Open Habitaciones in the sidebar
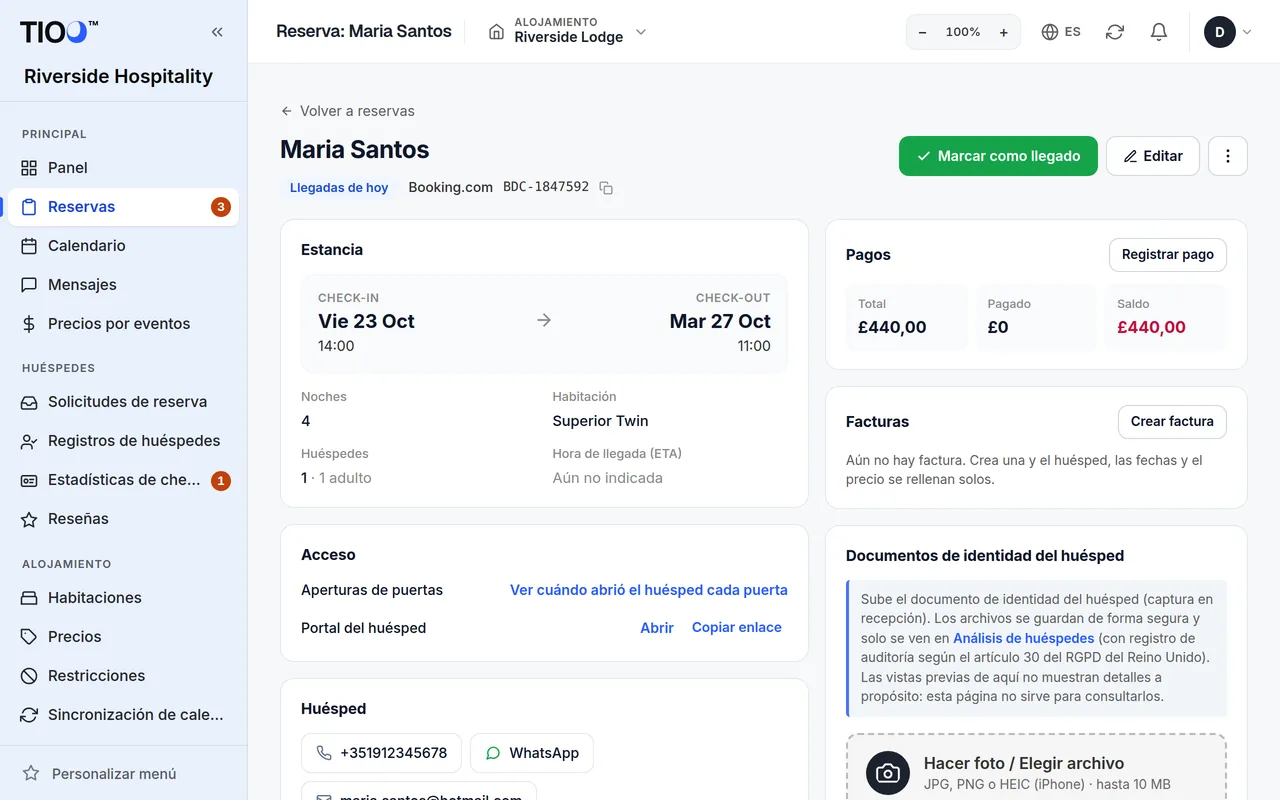1280x800 pixels. (123, 598)
